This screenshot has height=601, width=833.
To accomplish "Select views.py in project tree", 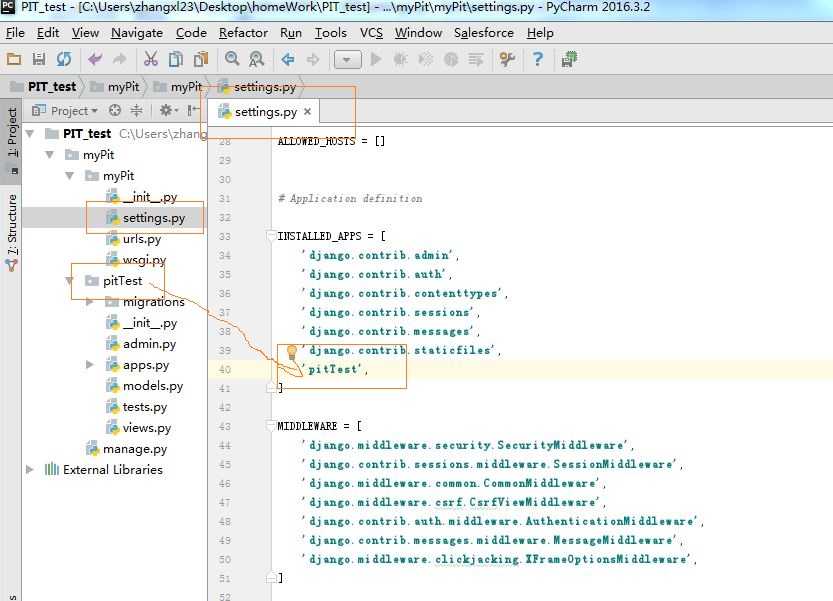I will click(147, 428).
